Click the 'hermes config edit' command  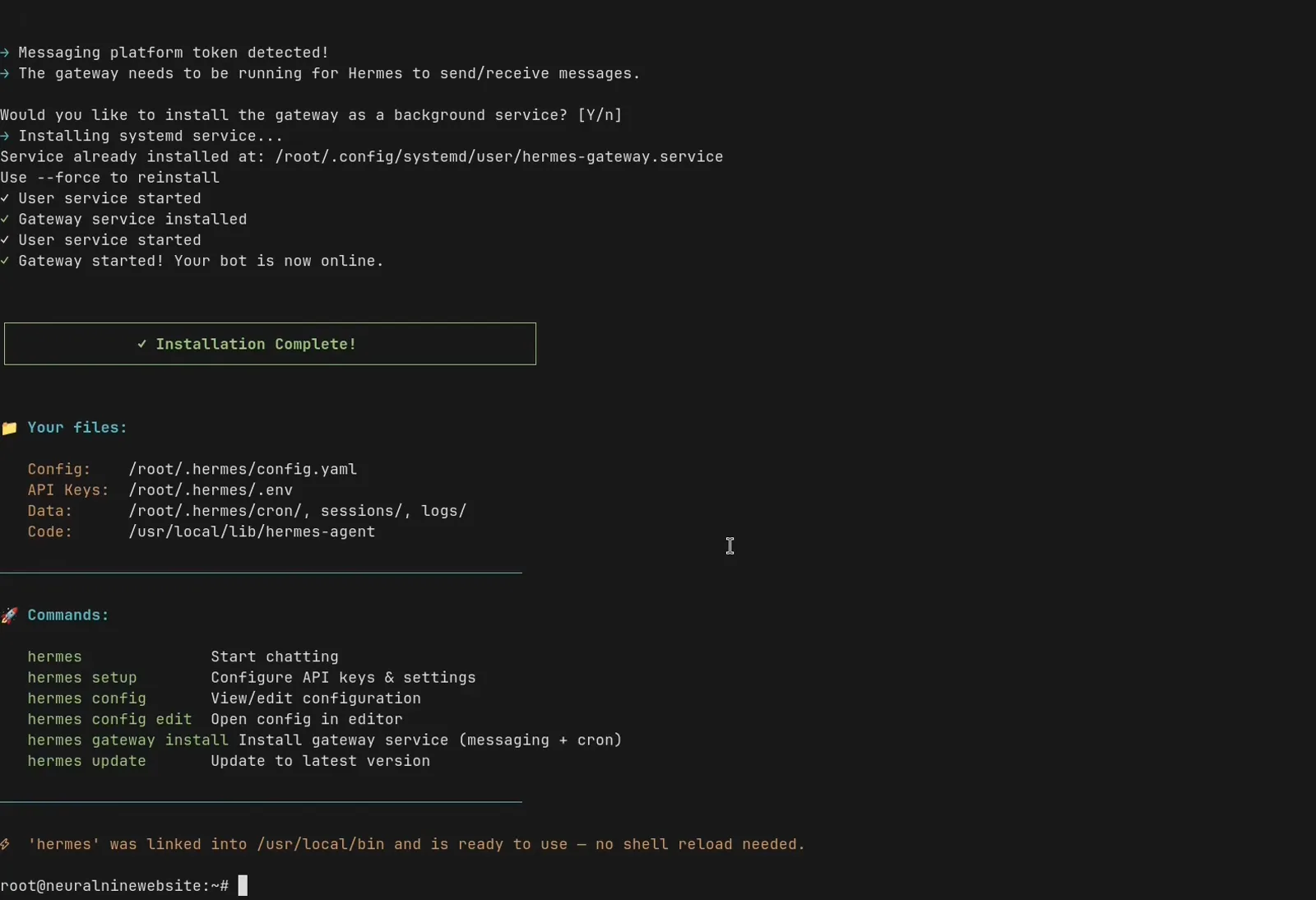point(109,719)
